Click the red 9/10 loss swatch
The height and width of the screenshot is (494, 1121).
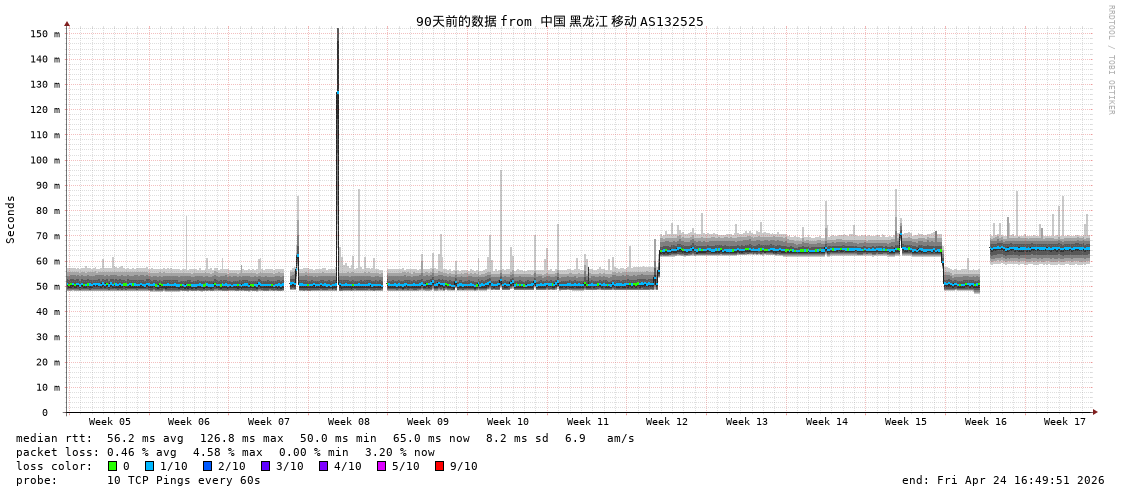coord(439,466)
